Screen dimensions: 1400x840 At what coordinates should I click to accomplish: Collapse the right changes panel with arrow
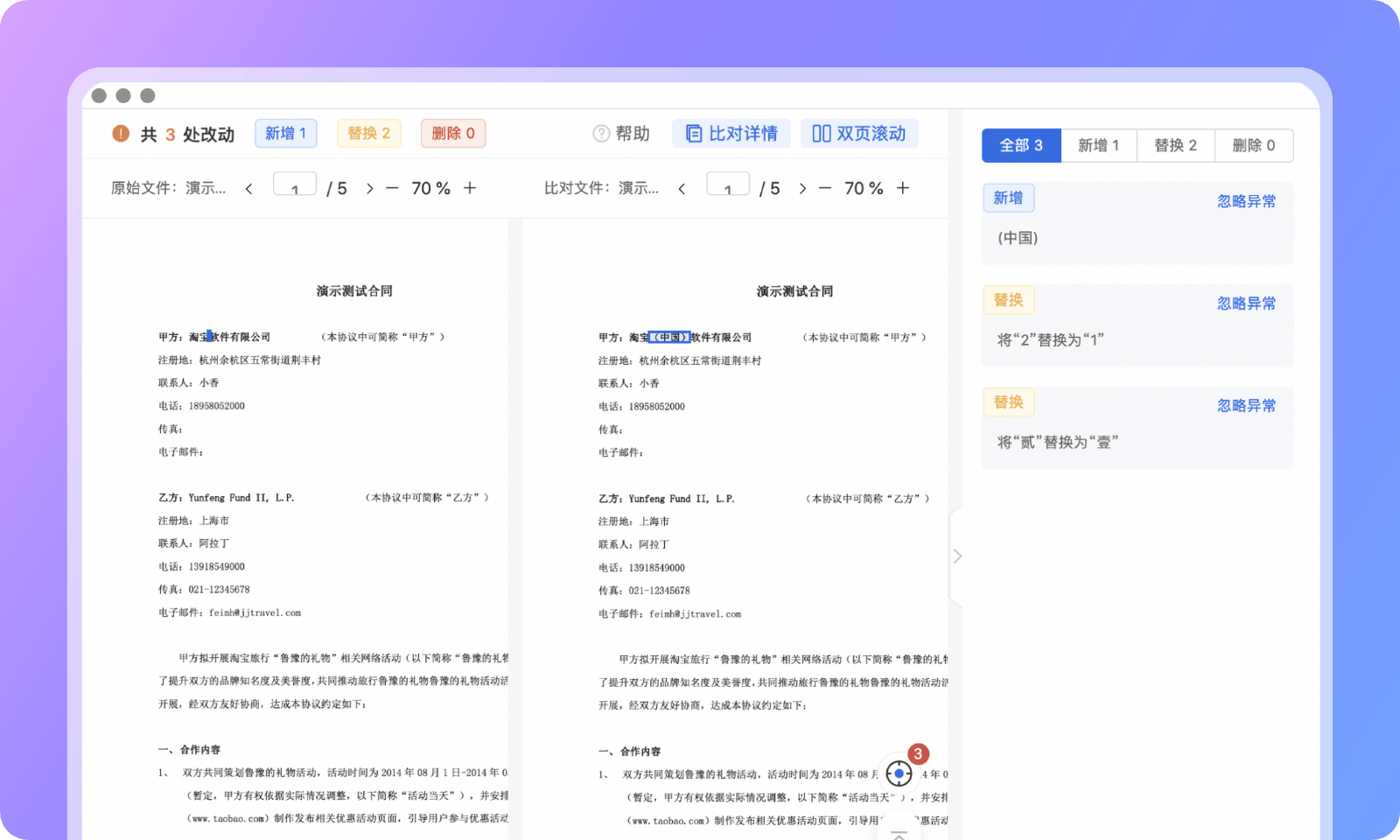[x=957, y=556]
